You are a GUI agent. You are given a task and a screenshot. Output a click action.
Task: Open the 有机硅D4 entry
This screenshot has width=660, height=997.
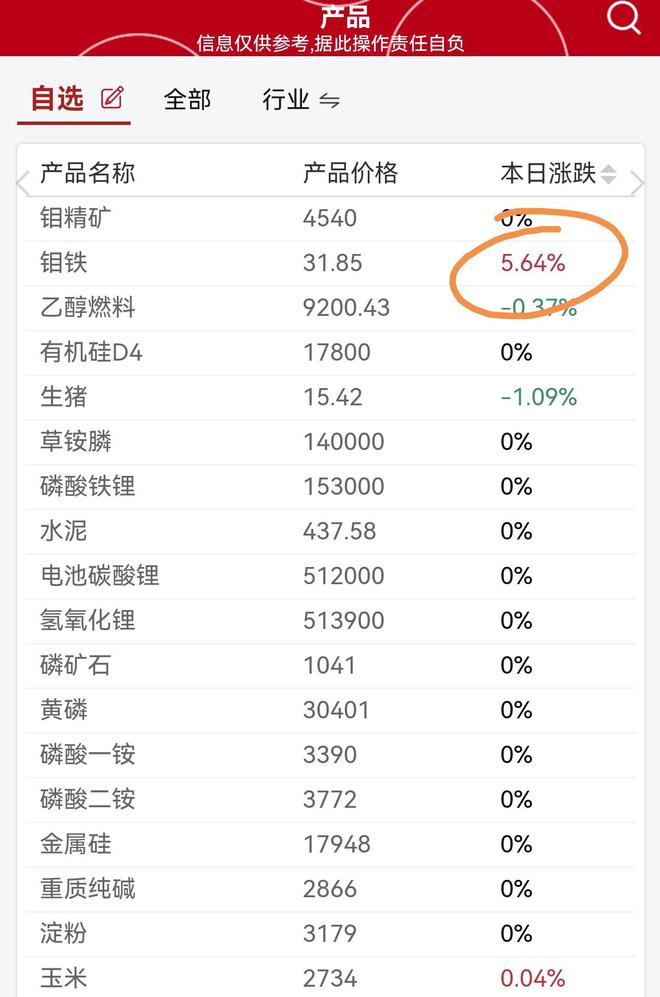click(x=331, y=353)
